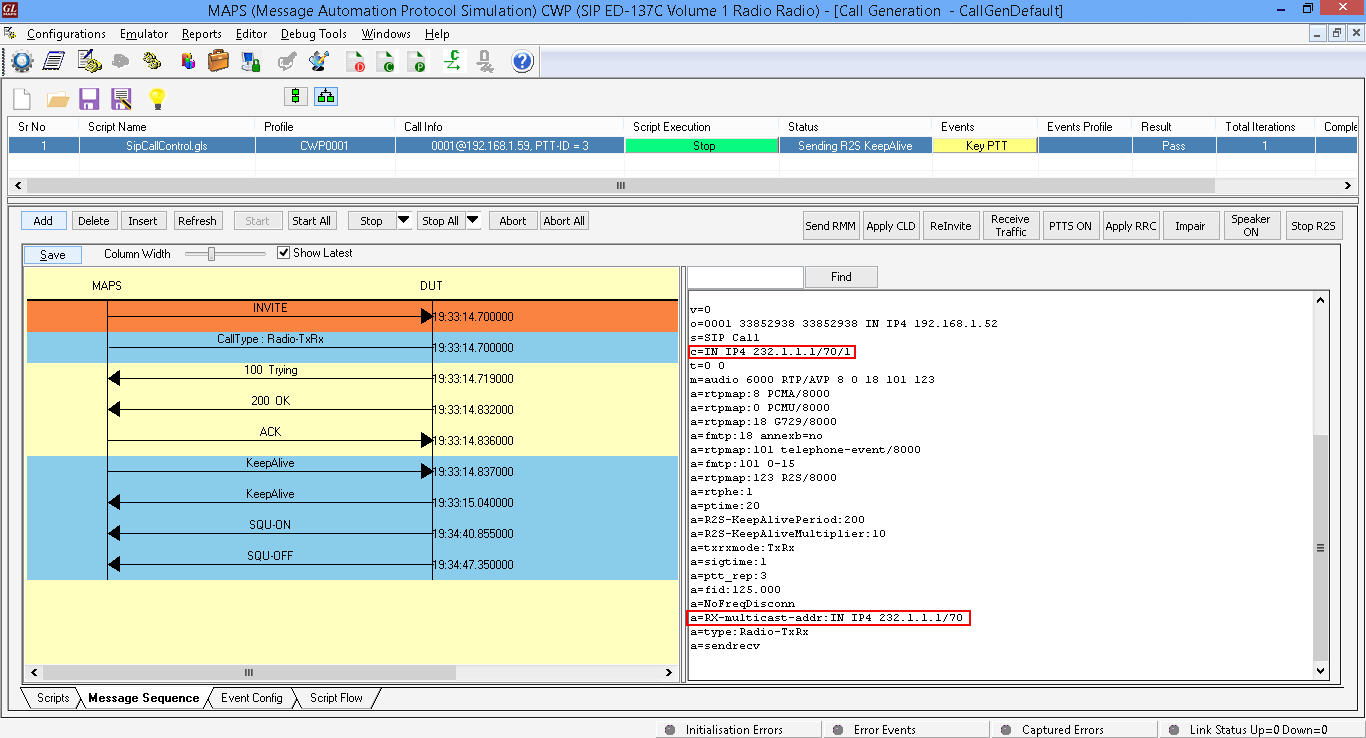Click the floppy disk with pencil icon
The image size is (1366, 738).
(122, 99)
